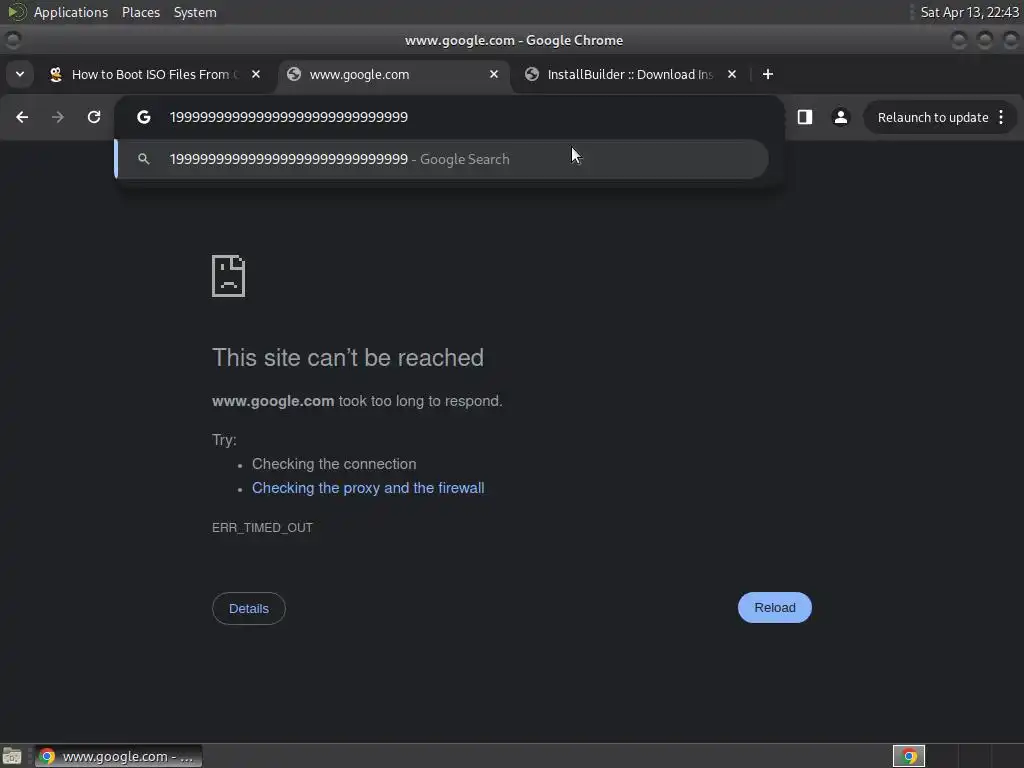The image size is (1024, 768).
Task: Click the Google G icon in address bar
Action: click(x=144, y=117)
